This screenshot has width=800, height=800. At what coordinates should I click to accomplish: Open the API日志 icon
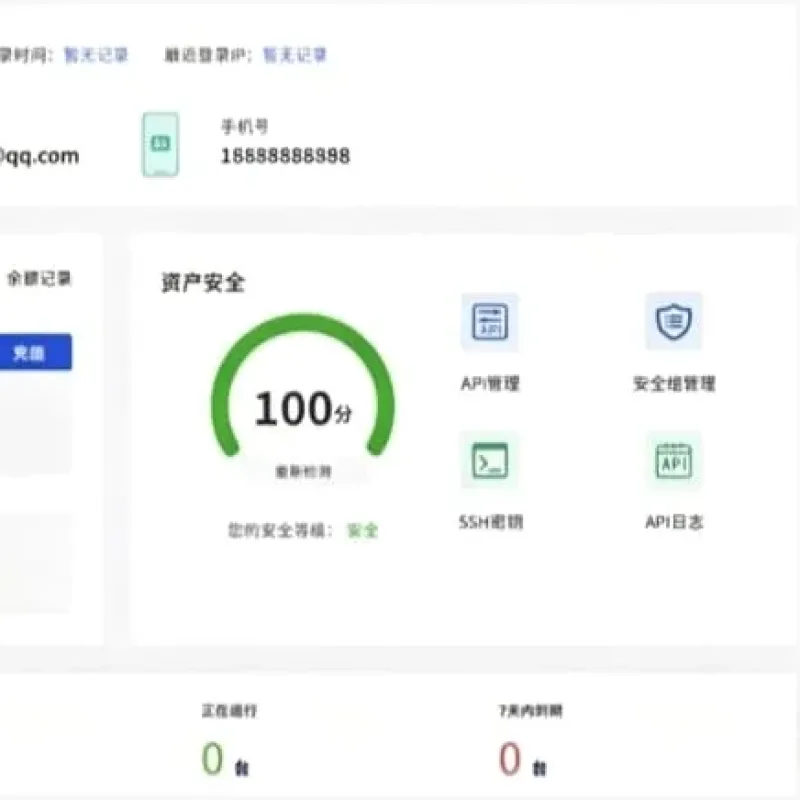(673, 460)
